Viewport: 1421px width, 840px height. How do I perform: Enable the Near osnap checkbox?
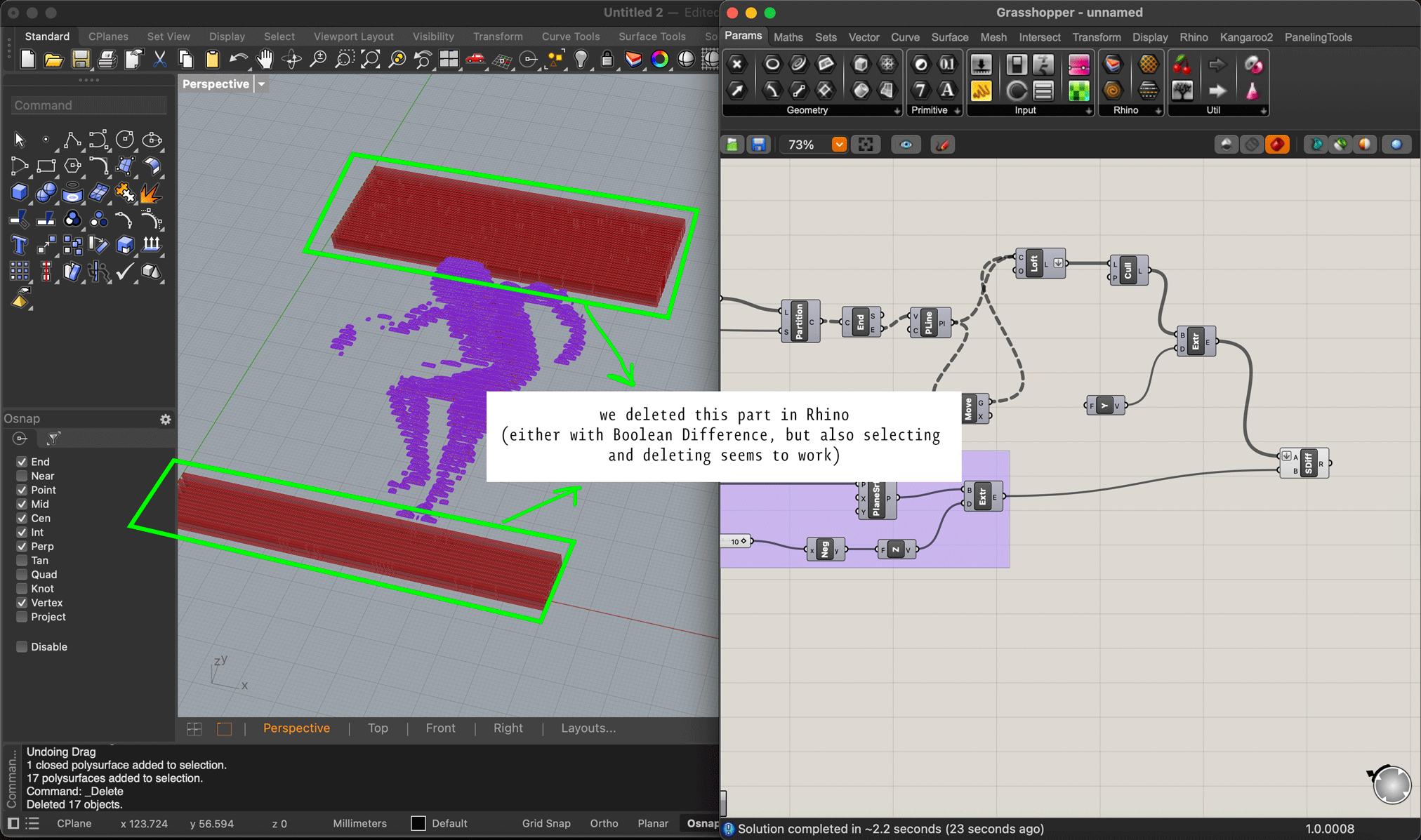pyautogui.click(x=22, y=476)
